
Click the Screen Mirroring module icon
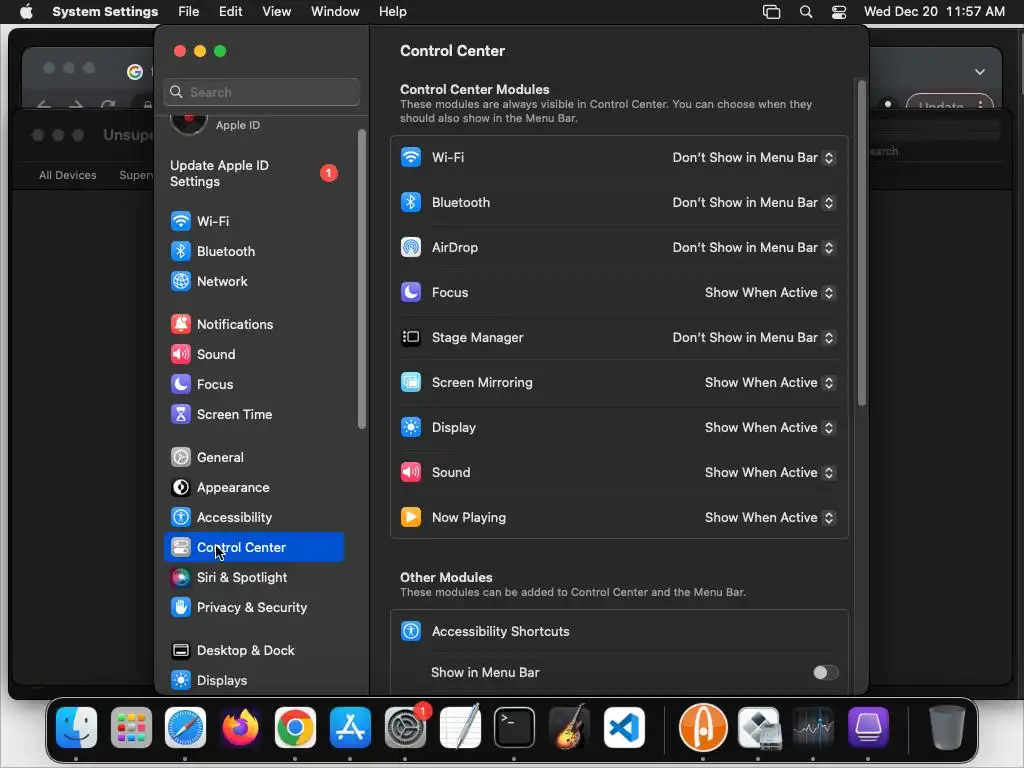(x=411, y=383)
